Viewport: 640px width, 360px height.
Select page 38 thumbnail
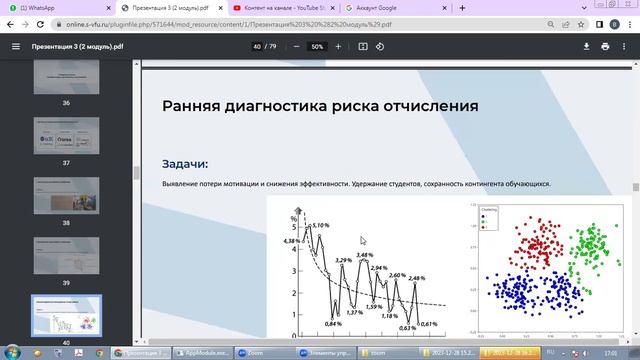(66, 196)
